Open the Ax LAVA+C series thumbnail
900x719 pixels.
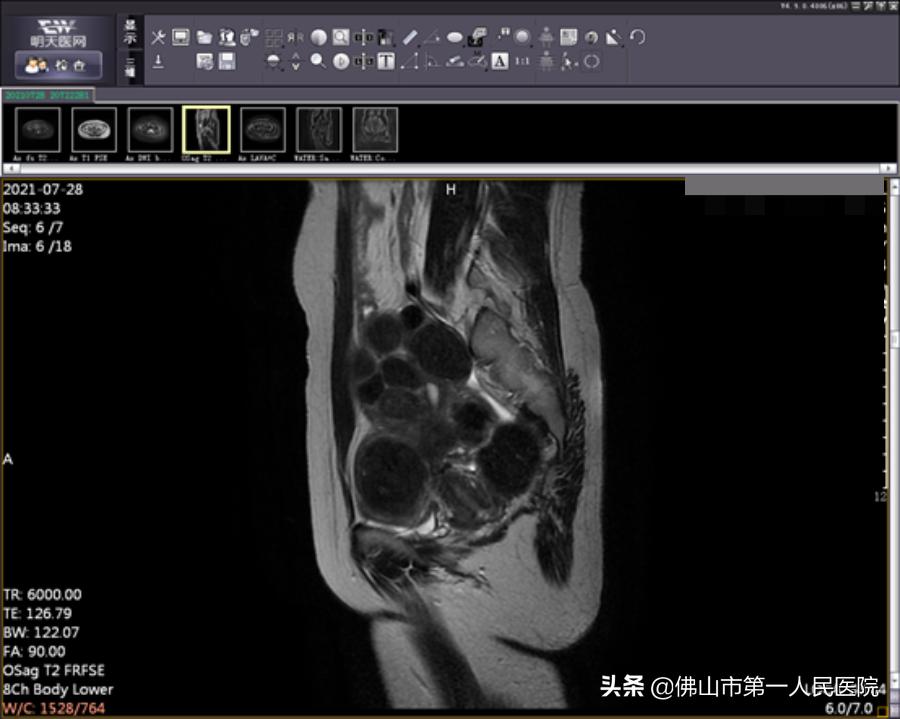[262, 130]
